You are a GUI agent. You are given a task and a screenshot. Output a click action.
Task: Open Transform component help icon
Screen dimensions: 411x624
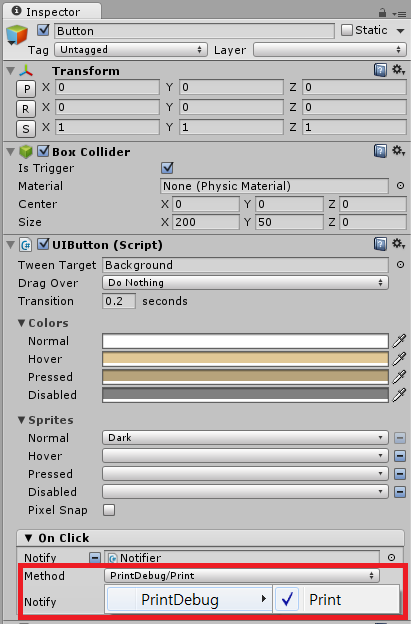[x=380, y=70]
